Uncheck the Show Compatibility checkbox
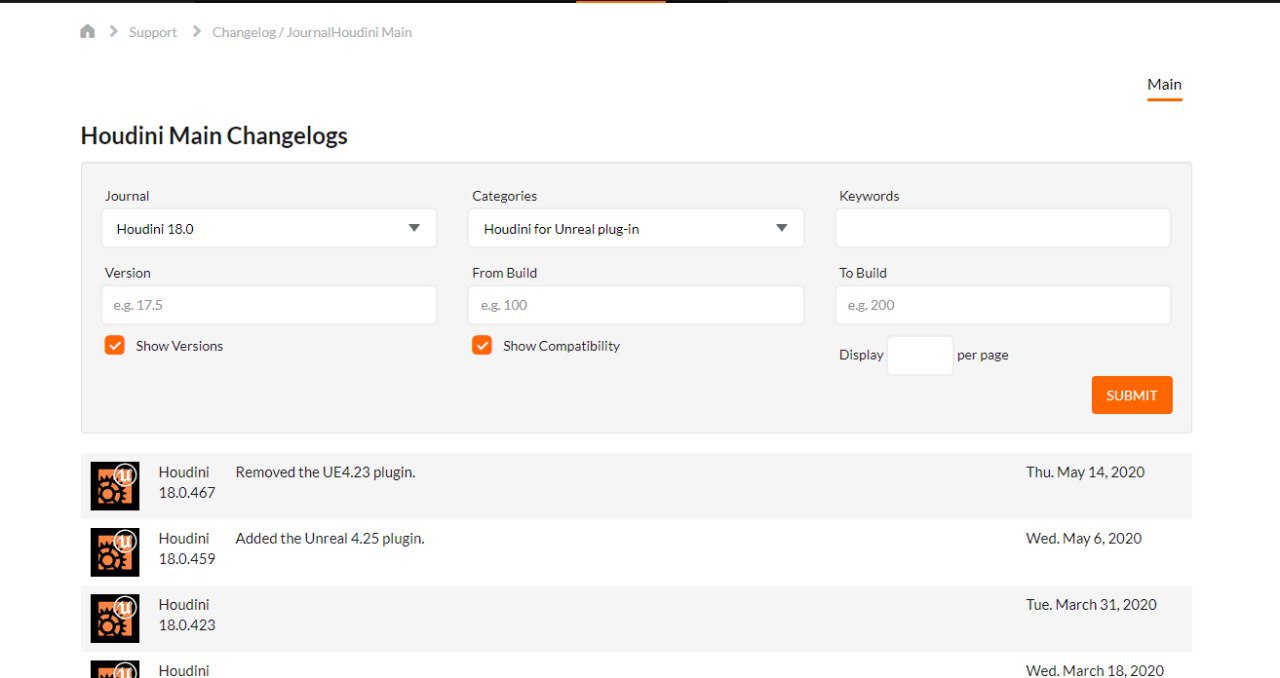Screen dimensions: 1280x678 click(x=482, y=345)
